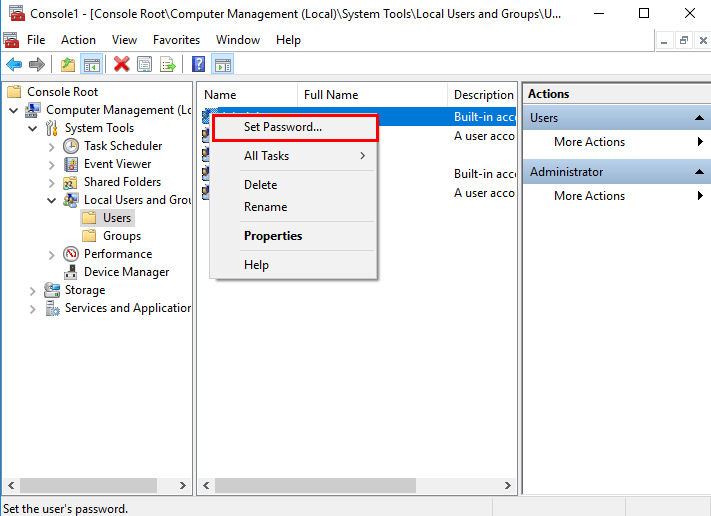This screenshot has height=516, width=711.
Task: Open All Tasks submenu in context menu
Action: (295, 156)
